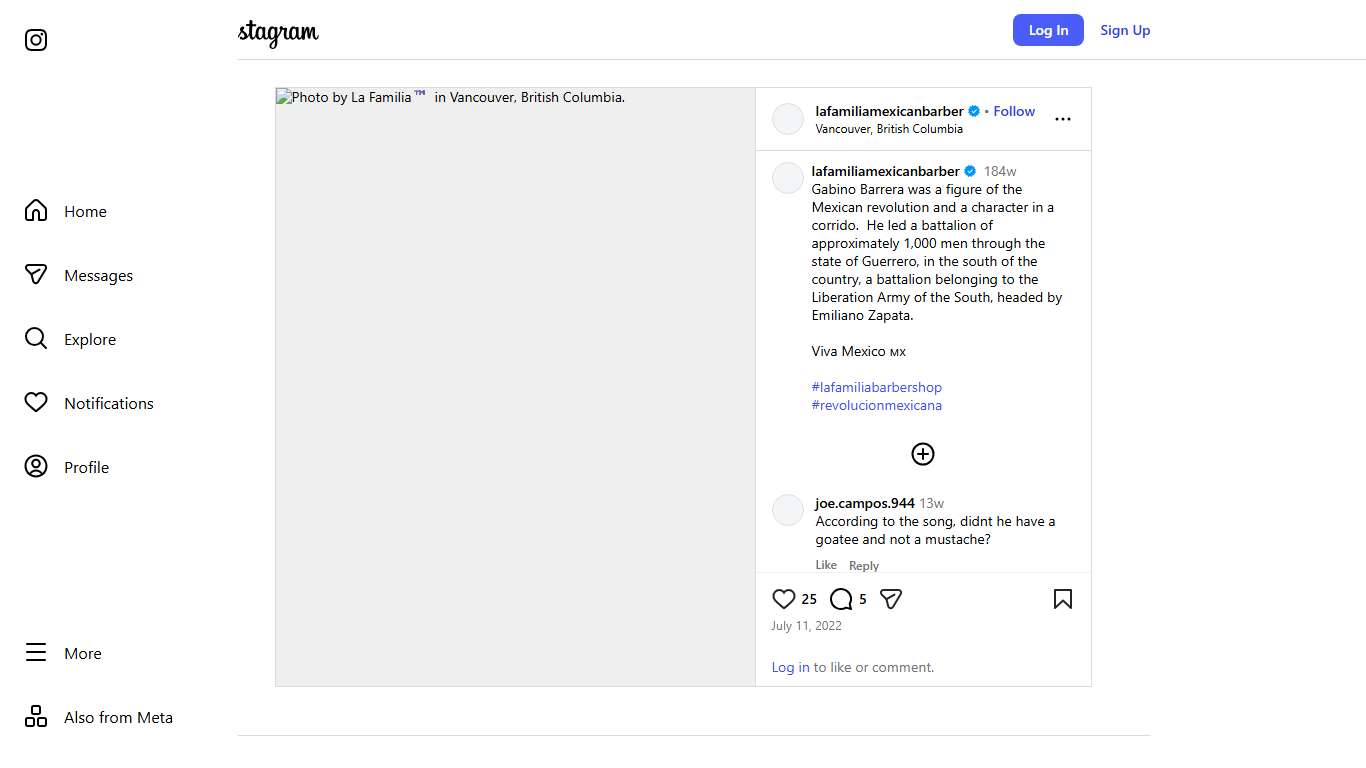
Task: Follow lafamiliamexicanbarber account
Action: point(1014,111)
